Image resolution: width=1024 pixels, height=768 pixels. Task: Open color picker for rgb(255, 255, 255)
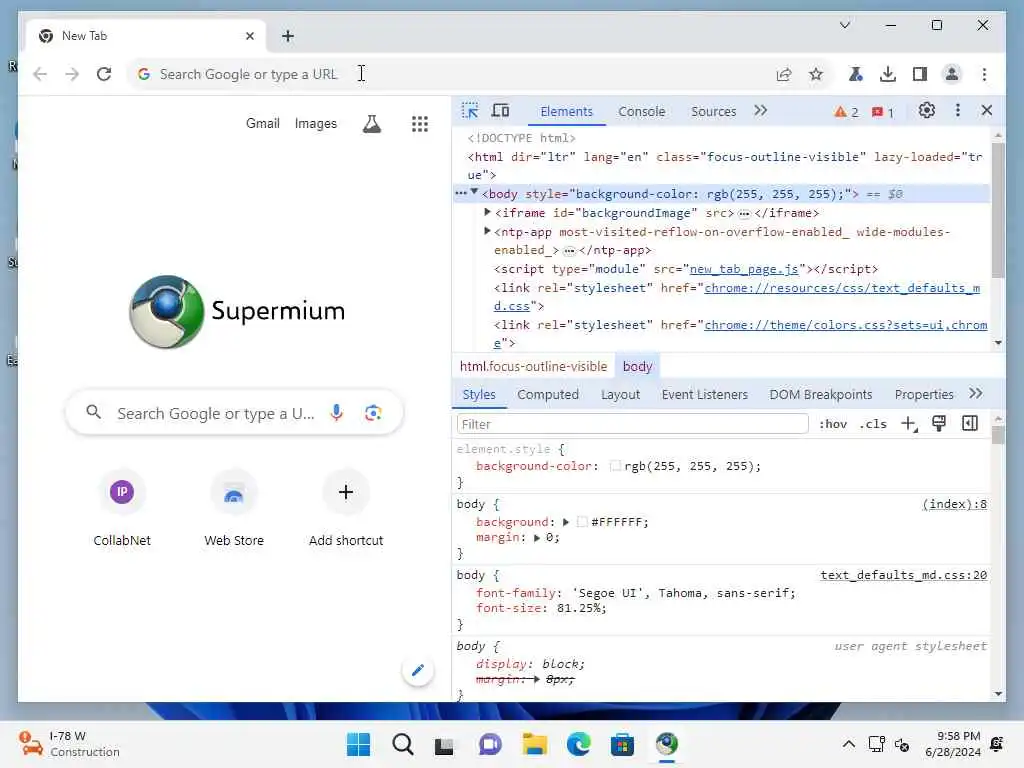click(615, 466)
